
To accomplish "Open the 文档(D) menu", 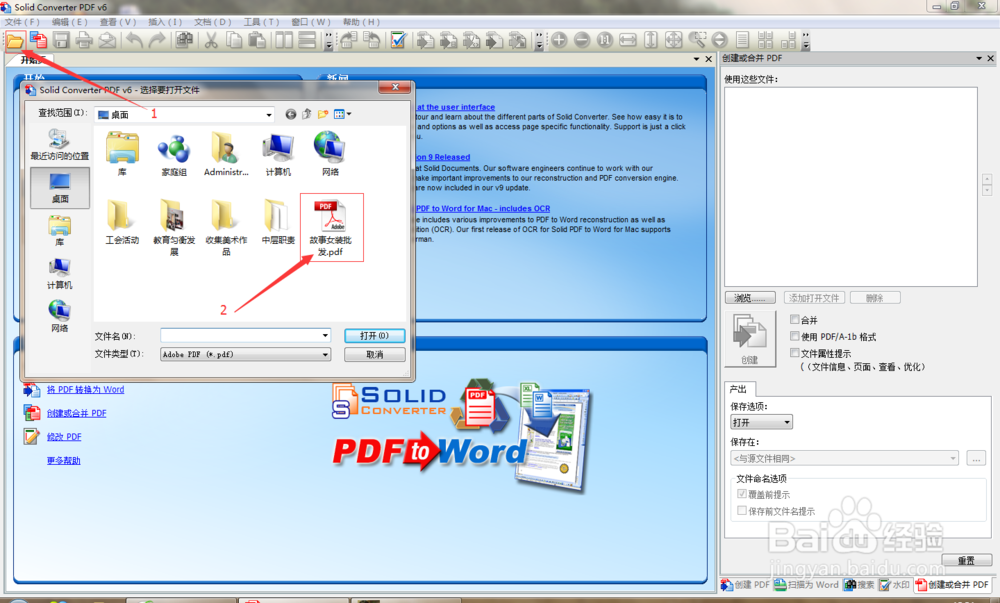I will click(x=213, y=22).
